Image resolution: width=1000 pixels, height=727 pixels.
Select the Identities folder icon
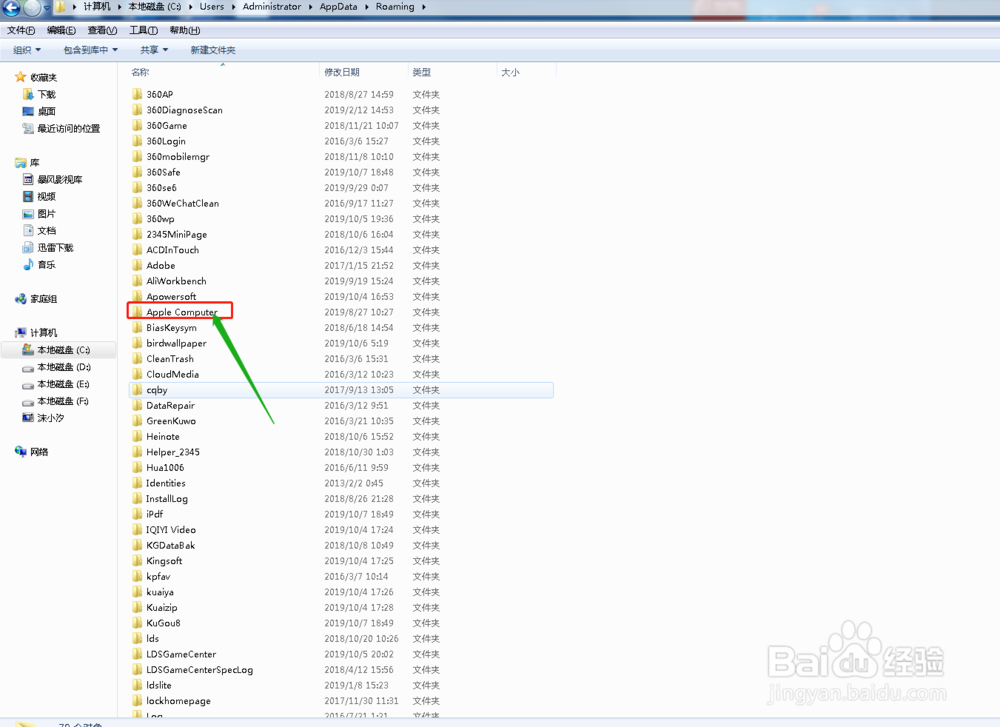[137, 483]
